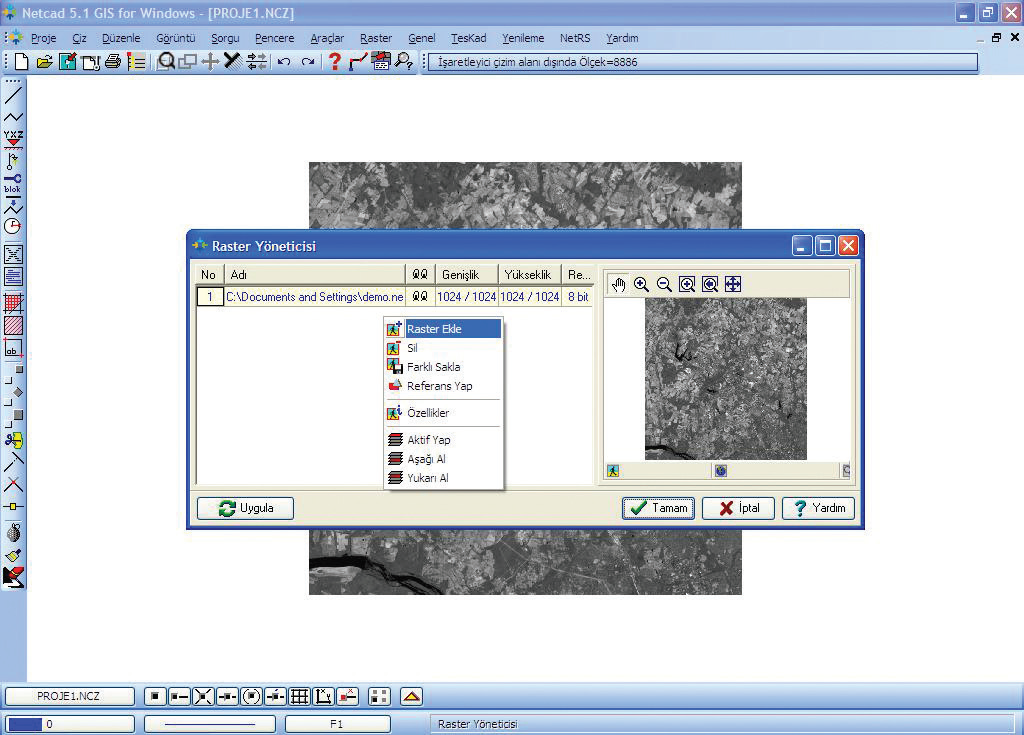Click the undo arrow in the toolbar
This screenshot has height=735, width=1024.
point(284,62)
